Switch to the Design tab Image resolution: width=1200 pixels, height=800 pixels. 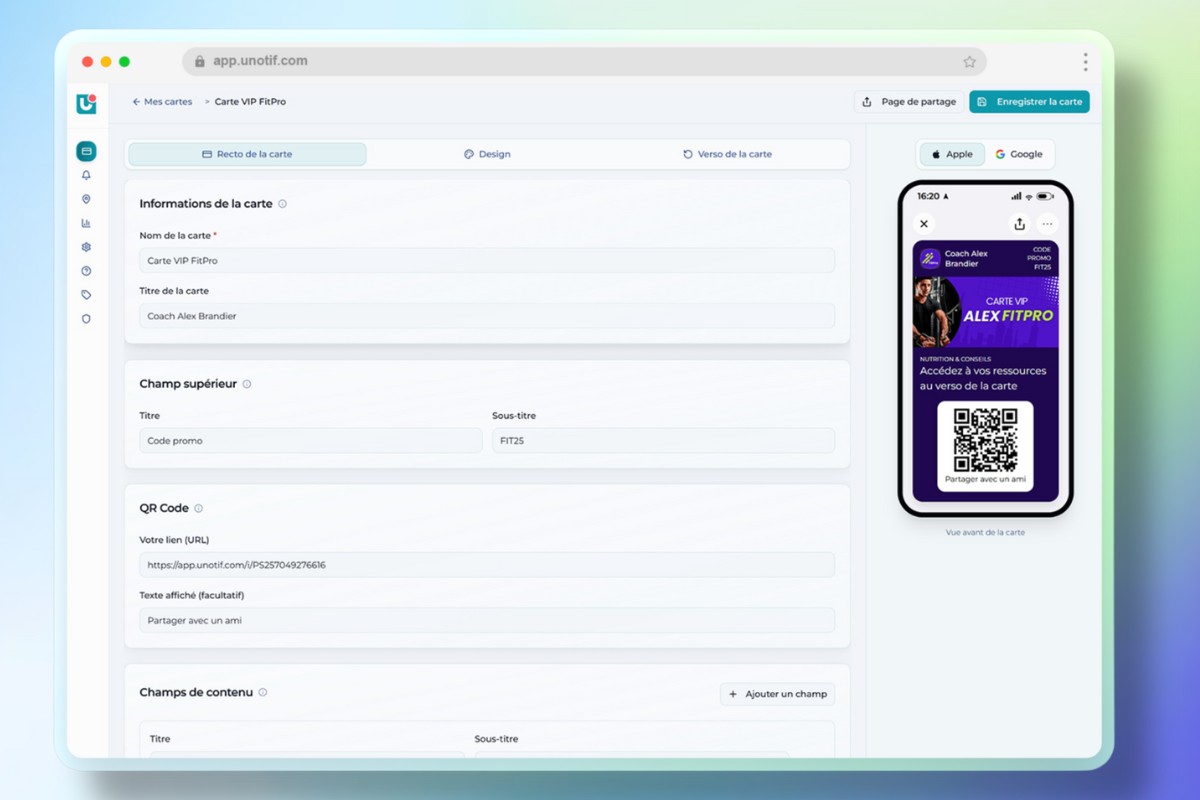tap(487, 154)
